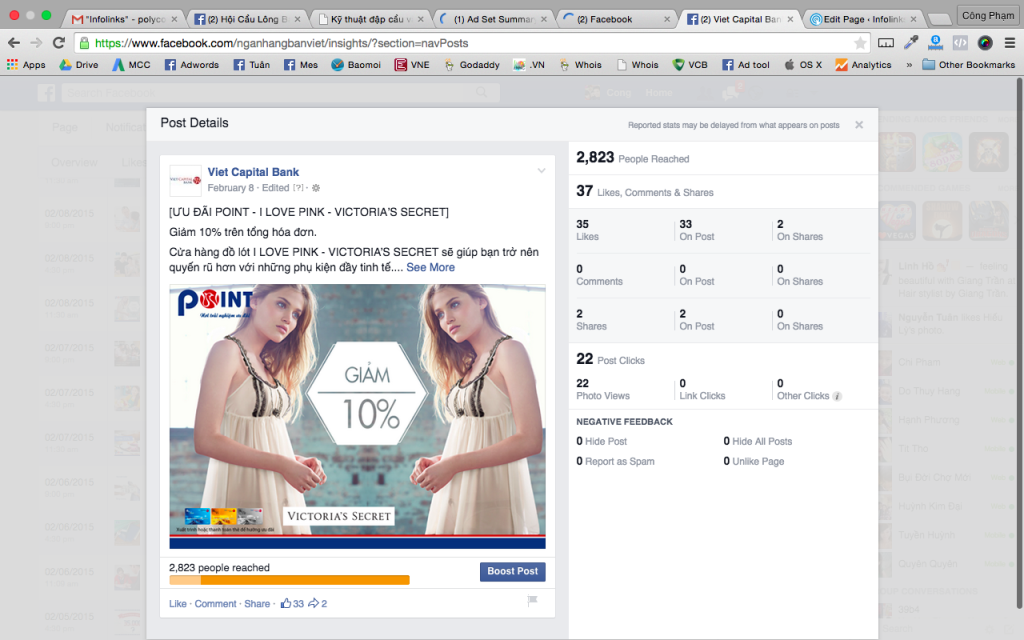Click the eyedropper extension icon
This screenshot has width=1024, height=640.
point(910,43)
